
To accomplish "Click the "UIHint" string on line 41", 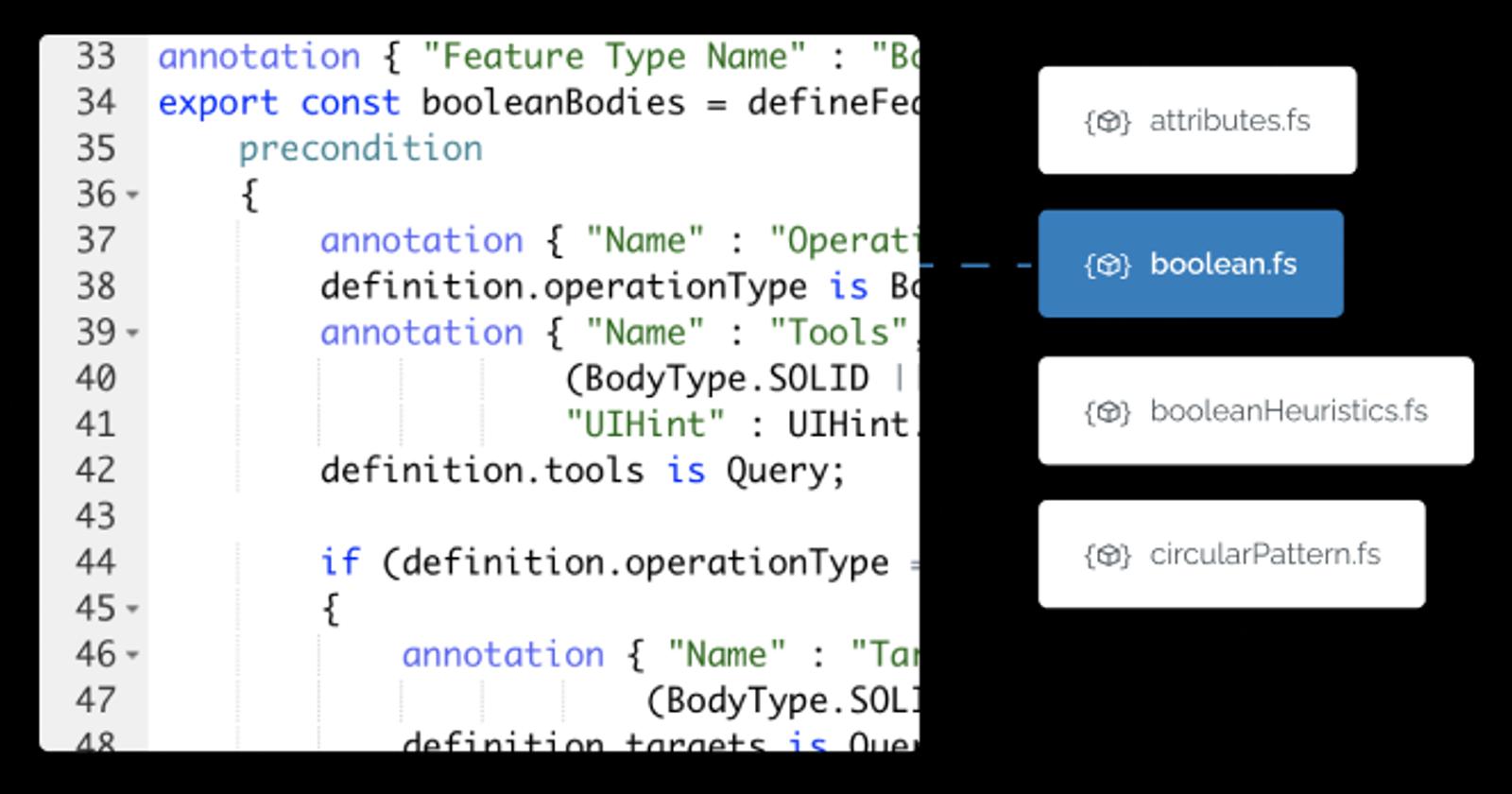I will (x=645, y=424).
